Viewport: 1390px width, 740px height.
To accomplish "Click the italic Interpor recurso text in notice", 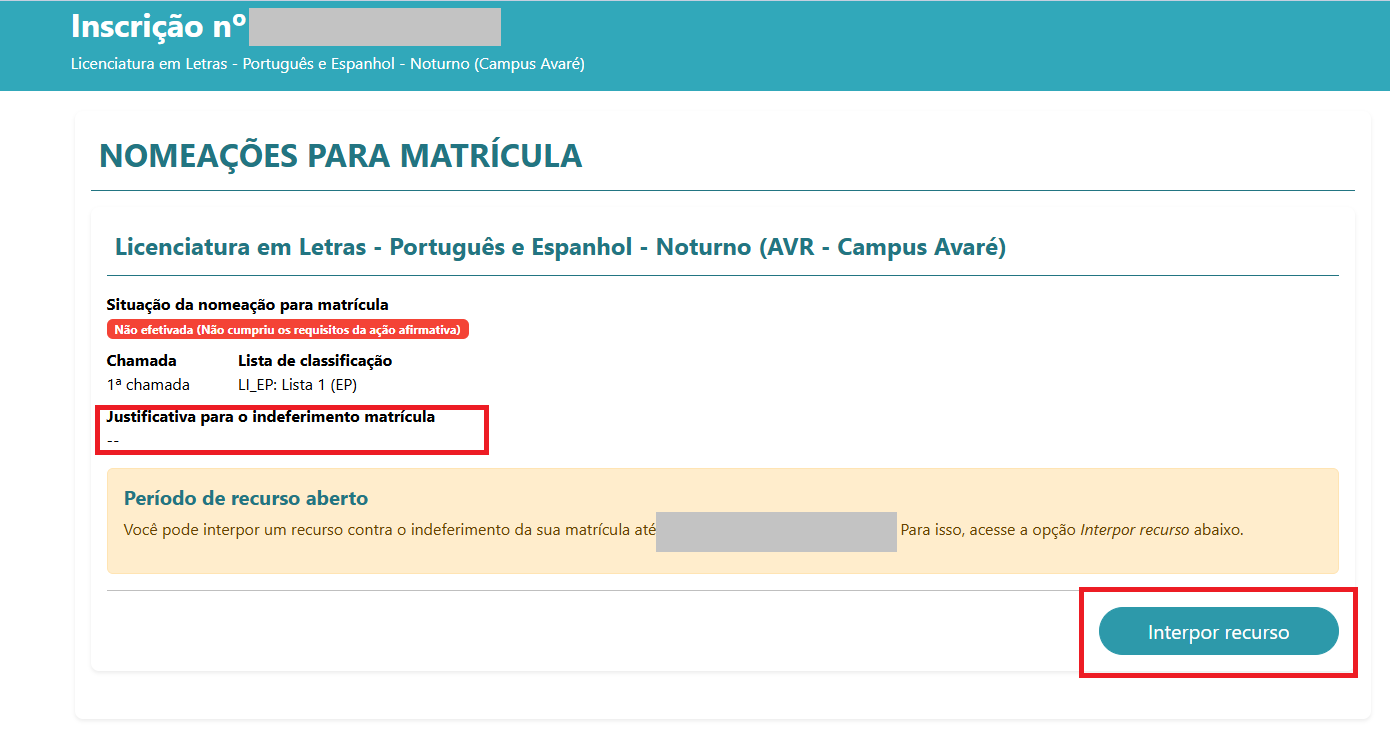I will 1134,530.
